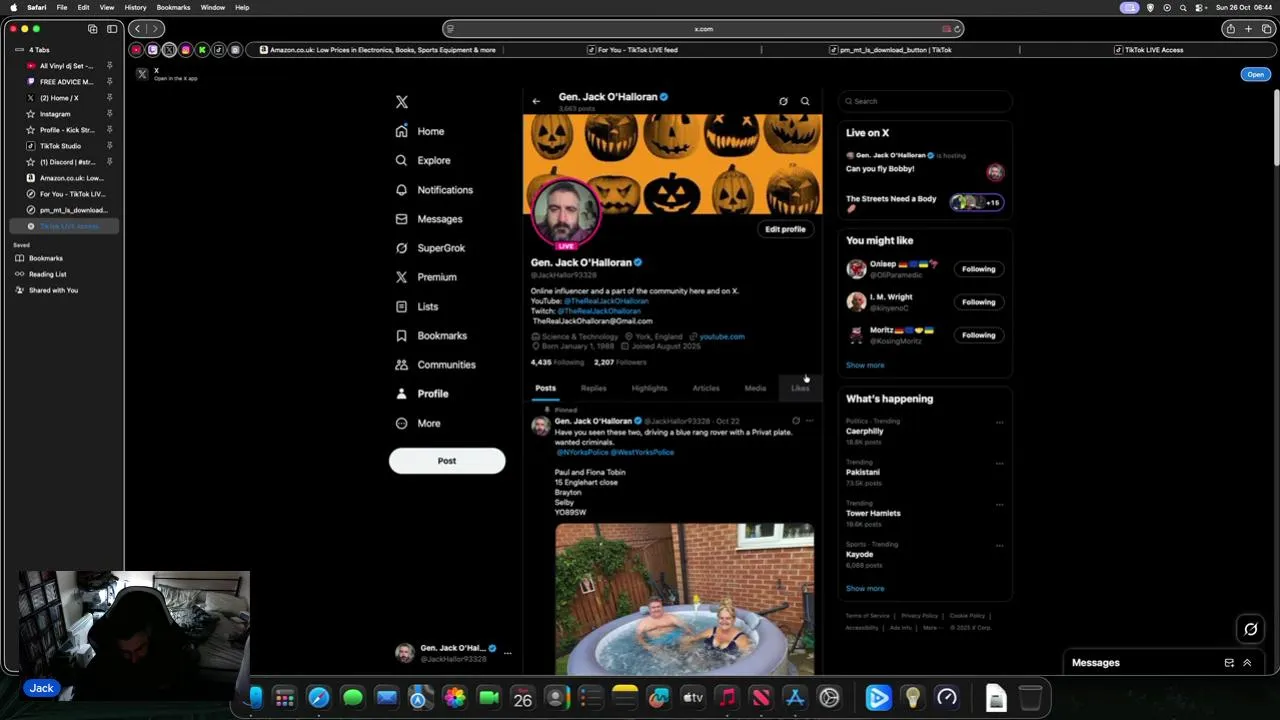Image resolution: width=1280 pixels, height=720 pixels.
Task: Toggle Following for Onisep
Action: tap(978, 269)
